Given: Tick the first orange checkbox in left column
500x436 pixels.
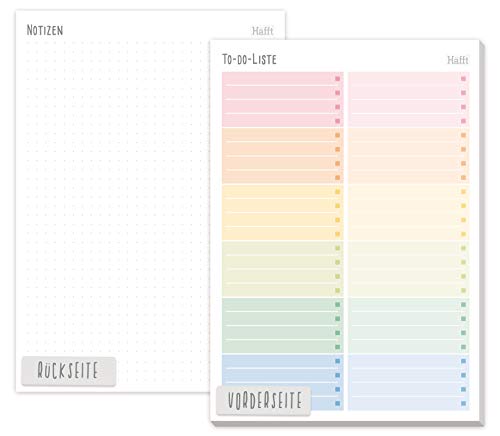Looking at the screenshot, I should 338,135.
